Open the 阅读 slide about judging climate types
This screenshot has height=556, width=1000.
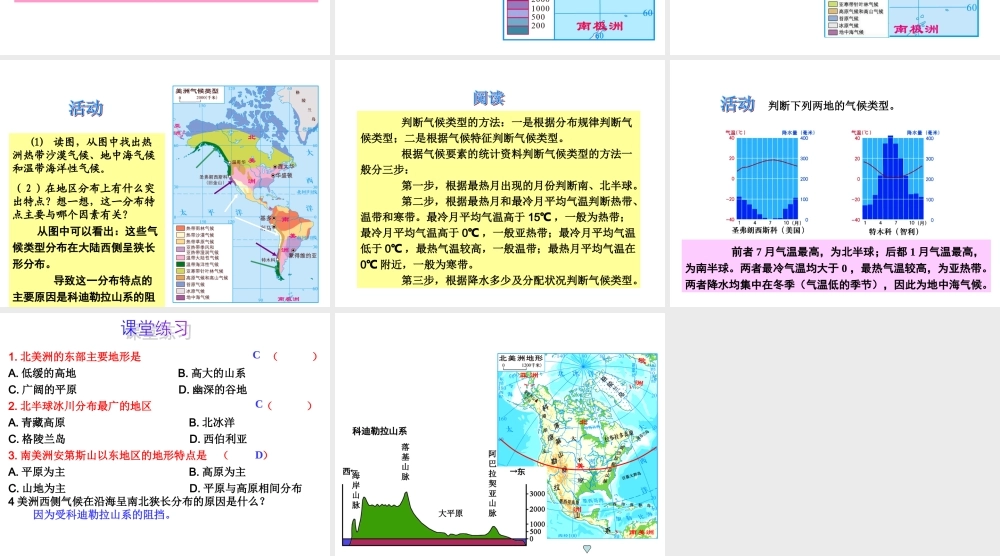499,183
